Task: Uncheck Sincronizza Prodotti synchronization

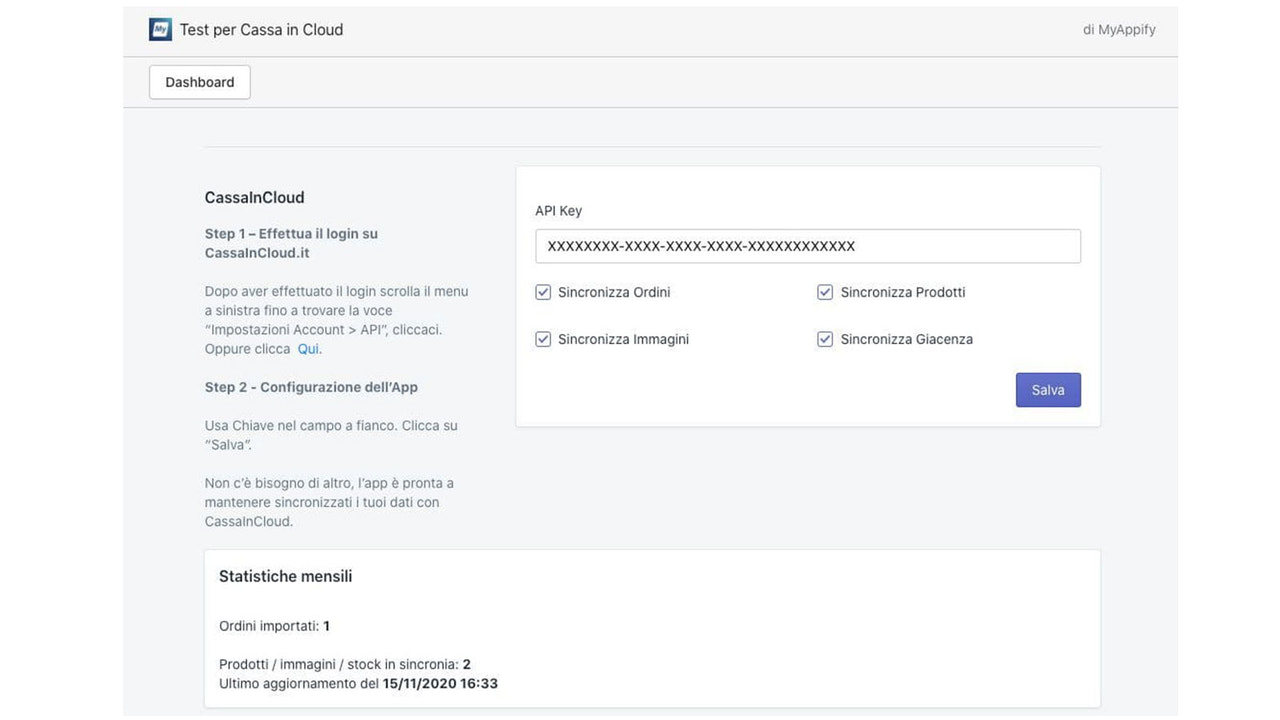Action: (x=824, y=291)
